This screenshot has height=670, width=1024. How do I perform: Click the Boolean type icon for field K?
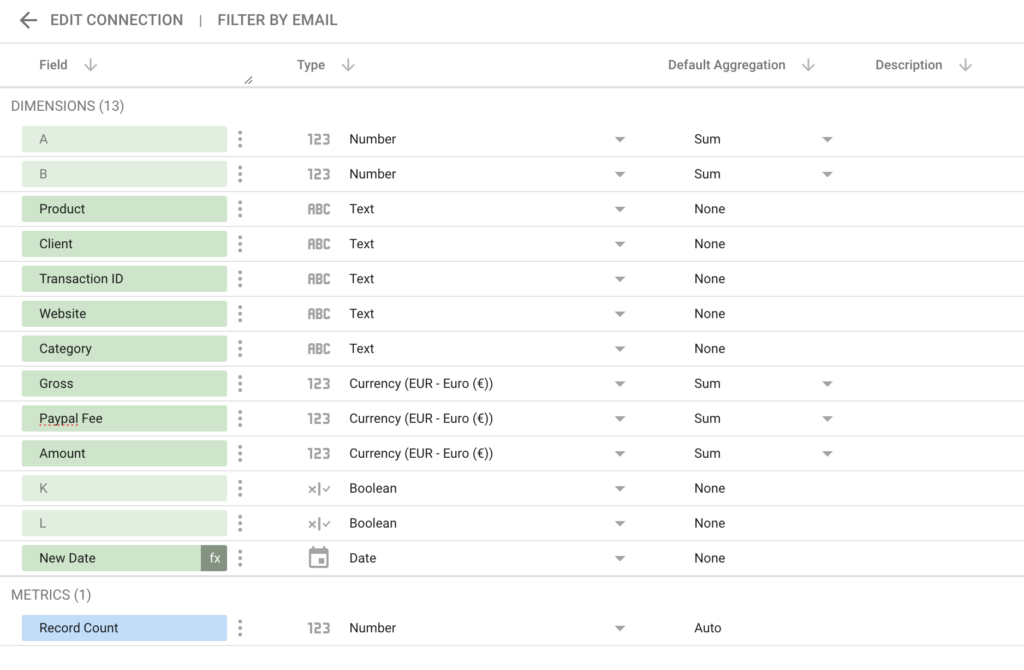(318, 488)
